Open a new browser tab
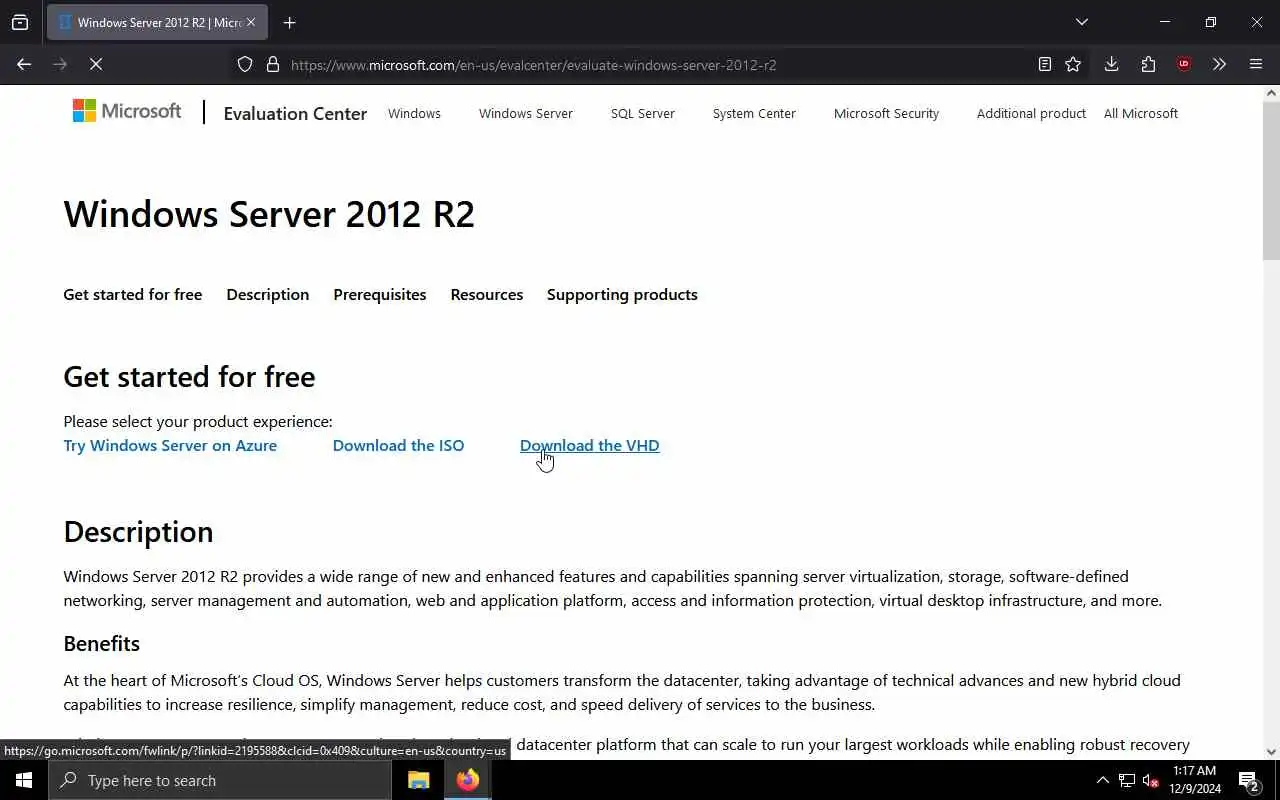Viewport: 1280px width, 800px height. click(289, 22)
